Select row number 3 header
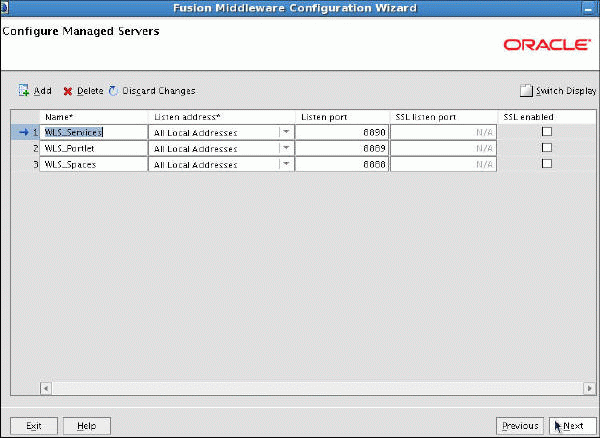Image resolution: width=600 pixels, height=438 pixels. tap(25, 164)
